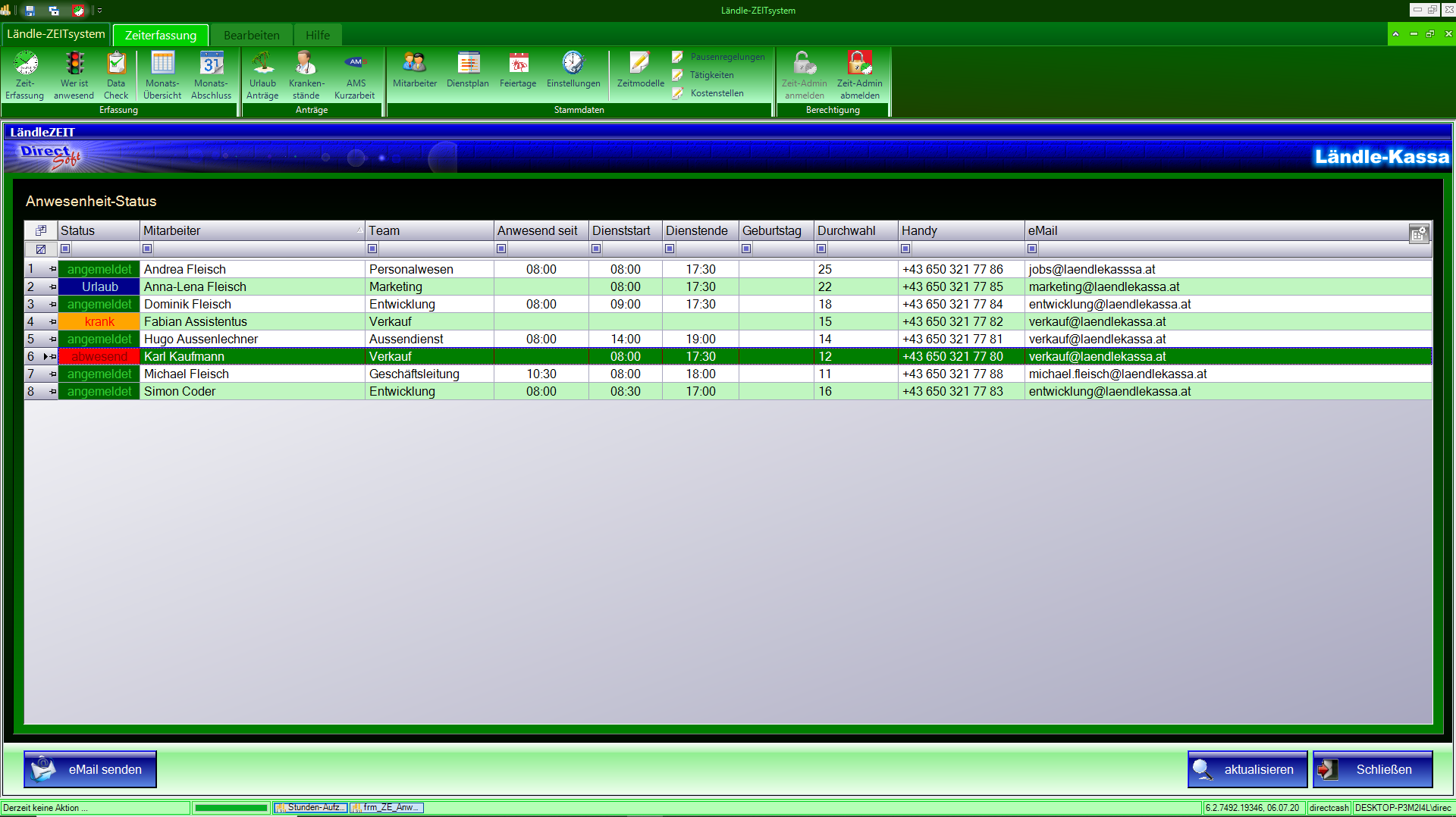Switch to Bearbeiten ribbon tab
Viewport: 1456px width, 817px height.
coord(252,35)
